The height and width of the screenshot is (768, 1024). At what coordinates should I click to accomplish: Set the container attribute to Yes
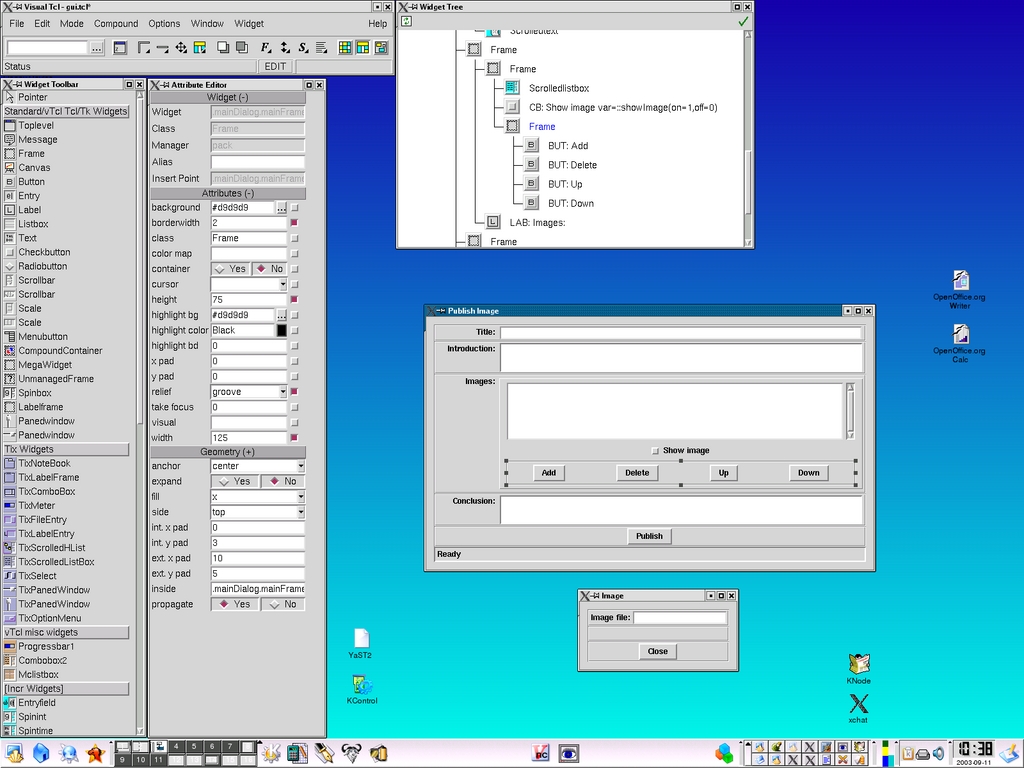pyautogui.click(x=229, y=268)
